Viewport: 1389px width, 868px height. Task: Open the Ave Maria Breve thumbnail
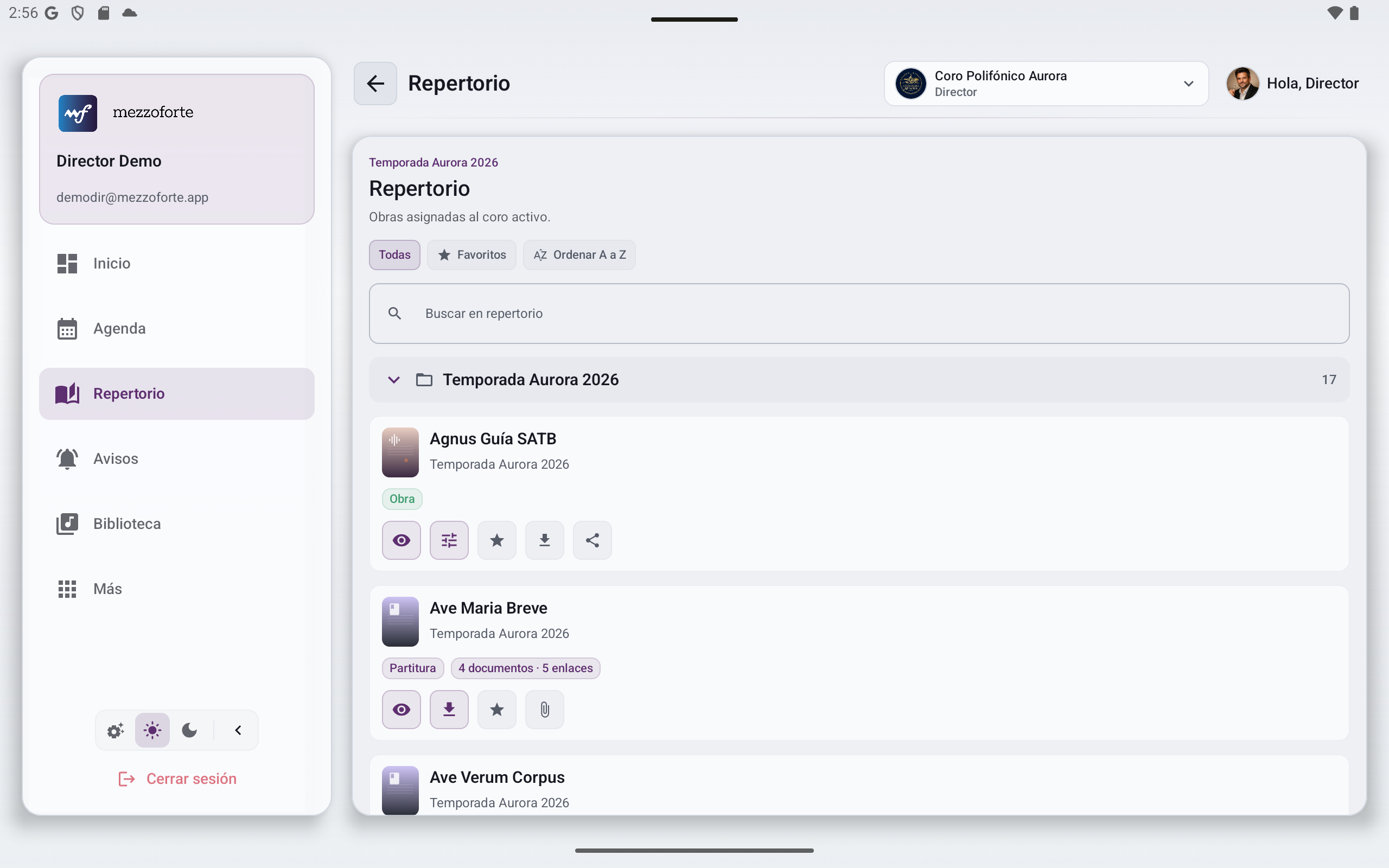(400, 622)
